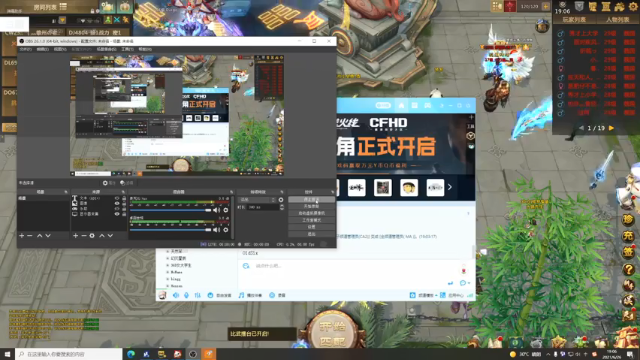Toggle lock on the 文本 (GDI+) source

point(124,198)
